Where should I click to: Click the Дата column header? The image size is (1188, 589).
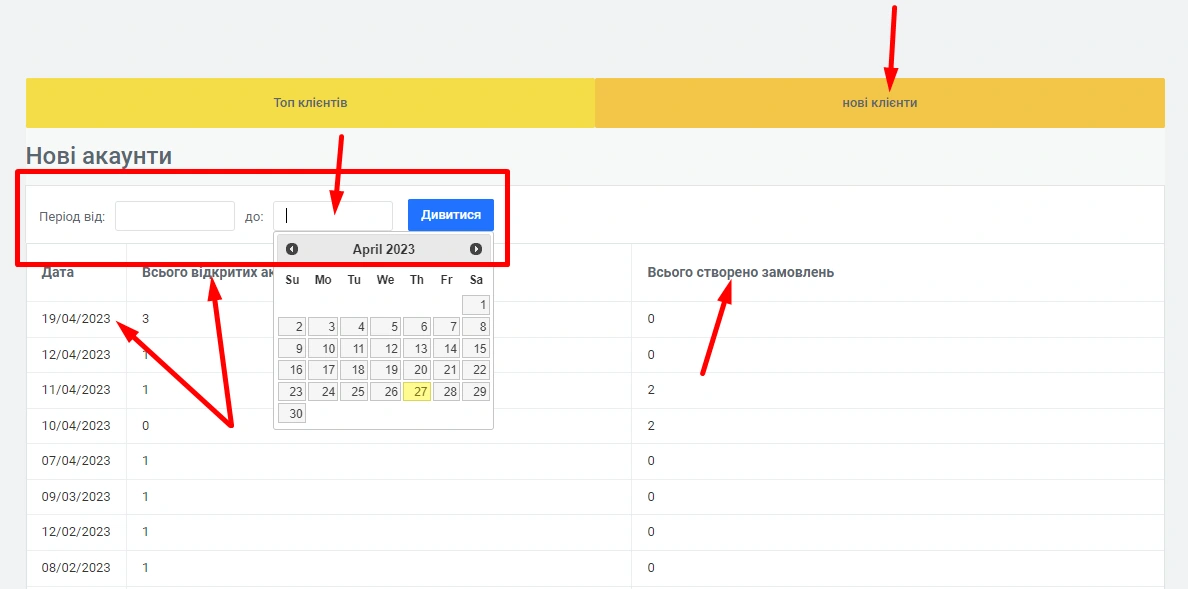point(58,272)
